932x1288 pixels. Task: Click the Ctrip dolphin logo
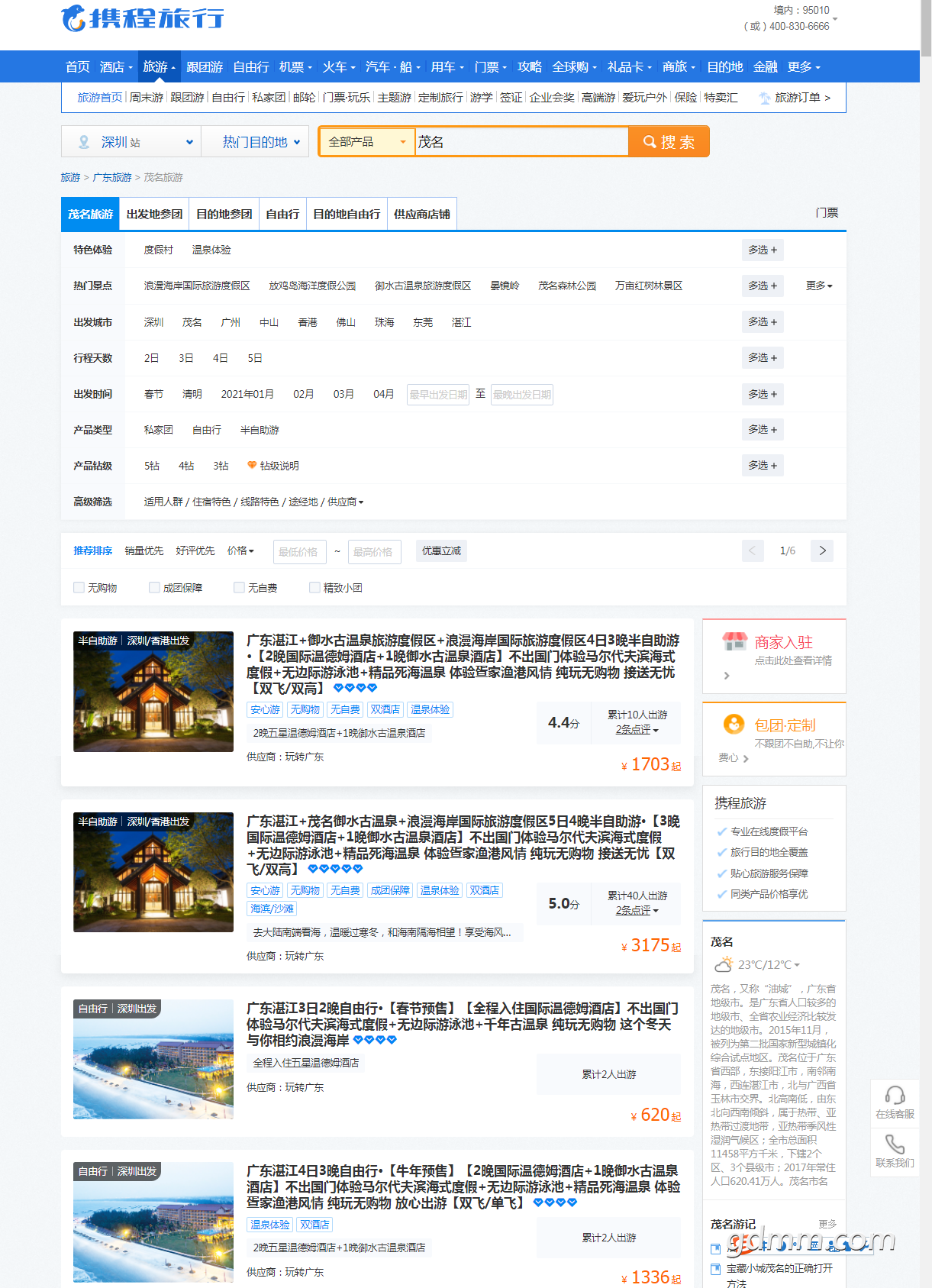click(74, 18)
